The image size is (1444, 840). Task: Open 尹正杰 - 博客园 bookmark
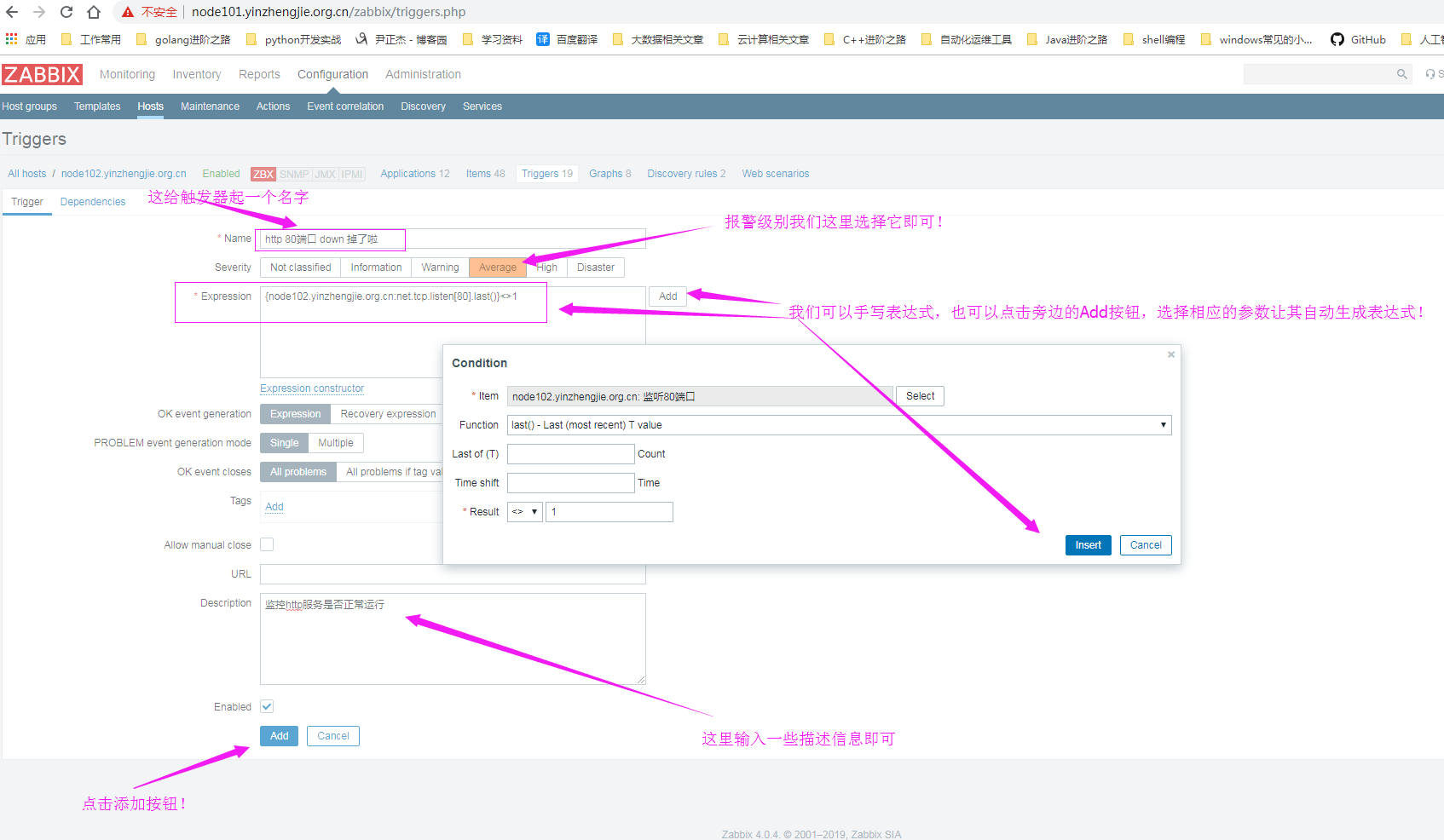[x=401, y=39]
